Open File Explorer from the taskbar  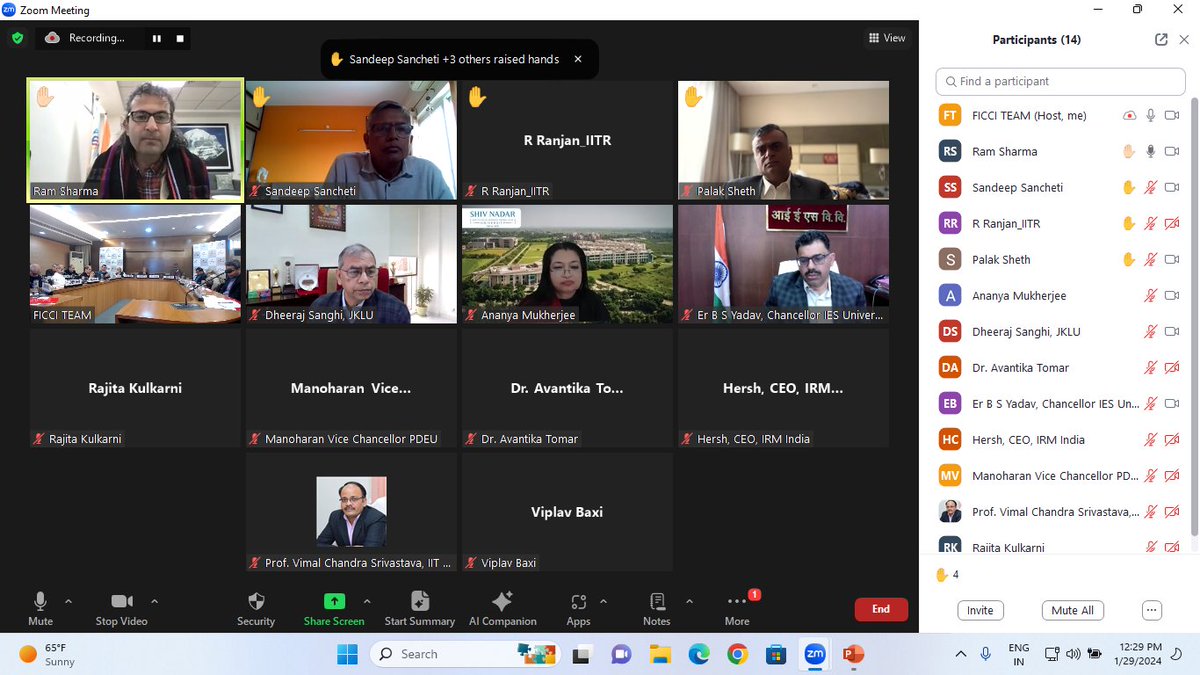(x=660, y=654)
